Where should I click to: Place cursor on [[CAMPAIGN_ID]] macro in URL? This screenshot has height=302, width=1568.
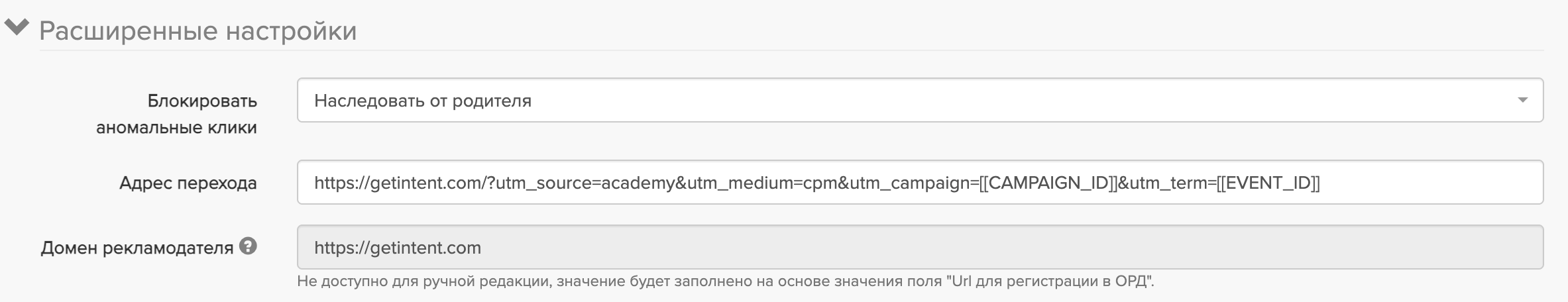pyautogui.click(x=1048, y=183)
